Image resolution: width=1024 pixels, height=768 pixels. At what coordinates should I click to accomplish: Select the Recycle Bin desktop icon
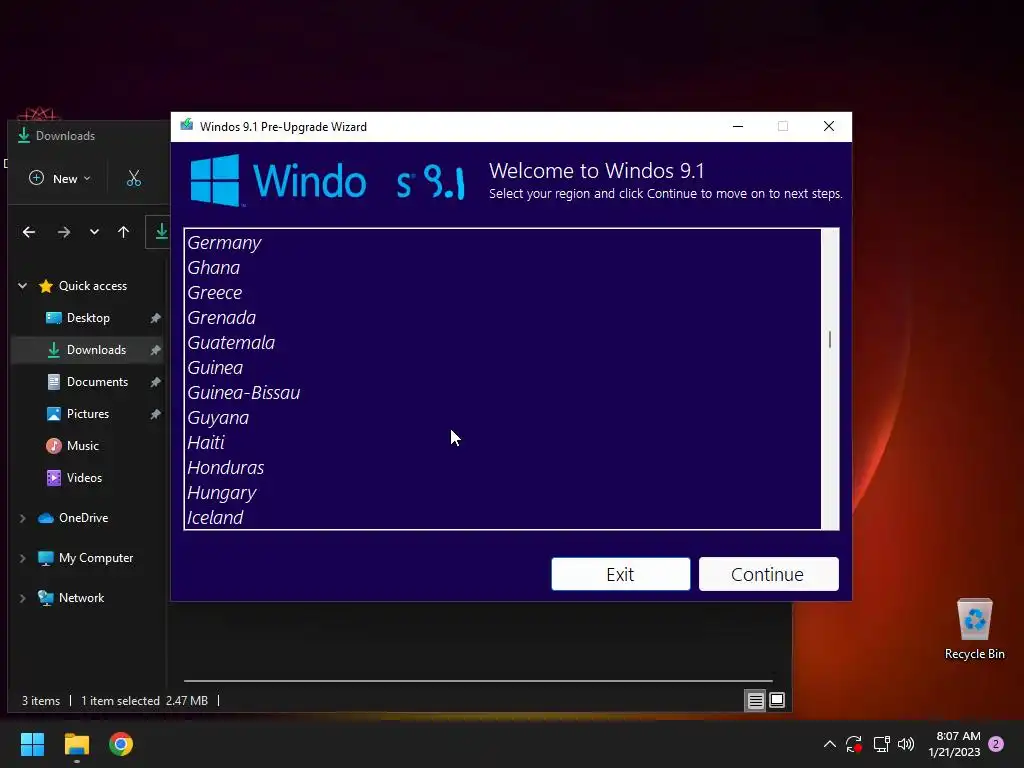(974, 629)
